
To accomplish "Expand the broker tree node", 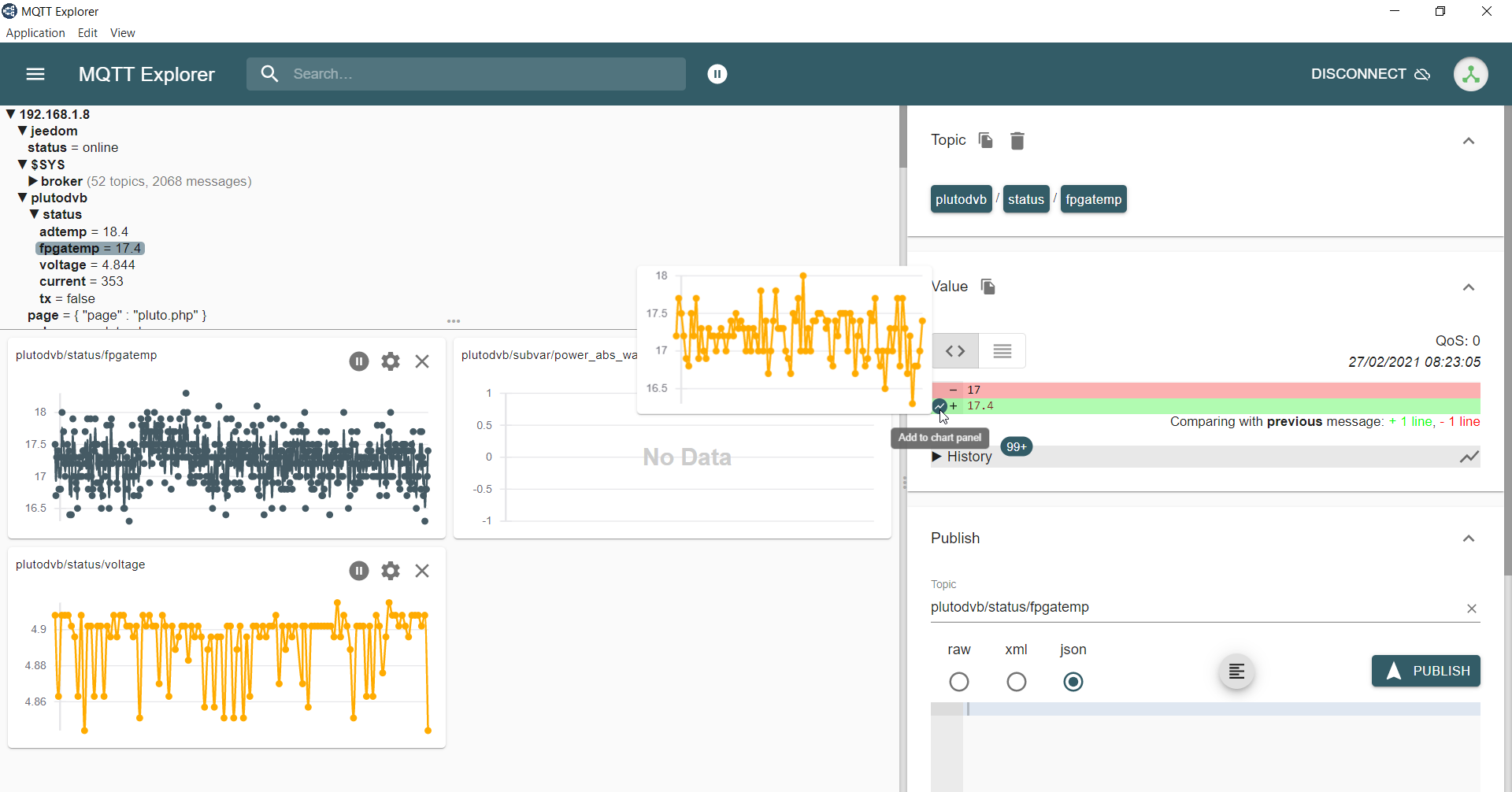I will coord(33,181).
